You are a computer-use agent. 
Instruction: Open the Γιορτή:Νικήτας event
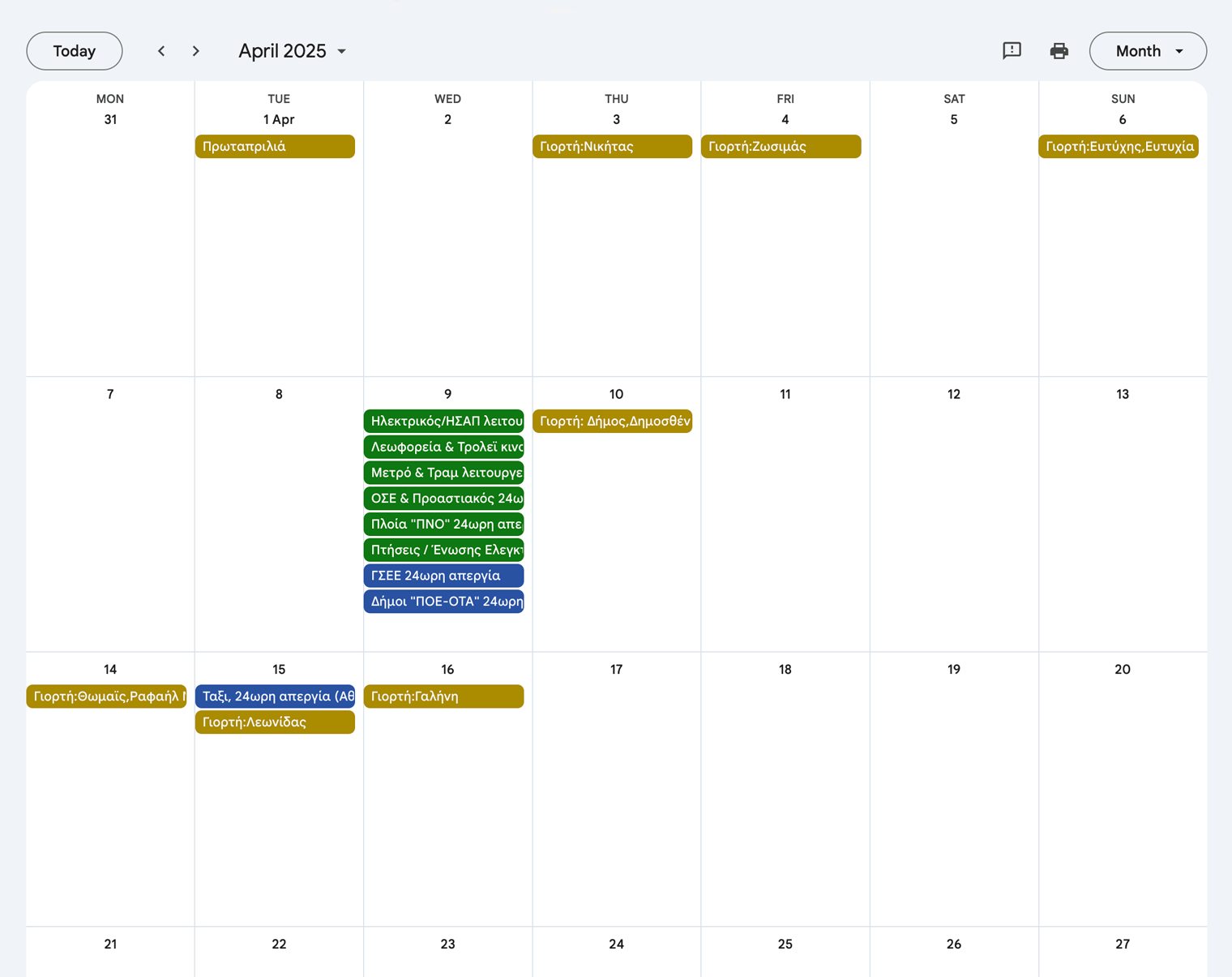click(x=612, y=147)
